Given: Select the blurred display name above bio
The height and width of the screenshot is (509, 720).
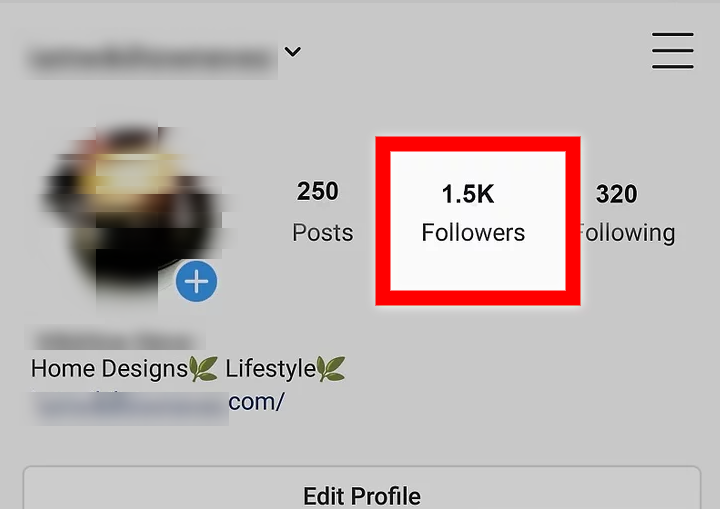Looking at the screenshot, I should [117, 340].
